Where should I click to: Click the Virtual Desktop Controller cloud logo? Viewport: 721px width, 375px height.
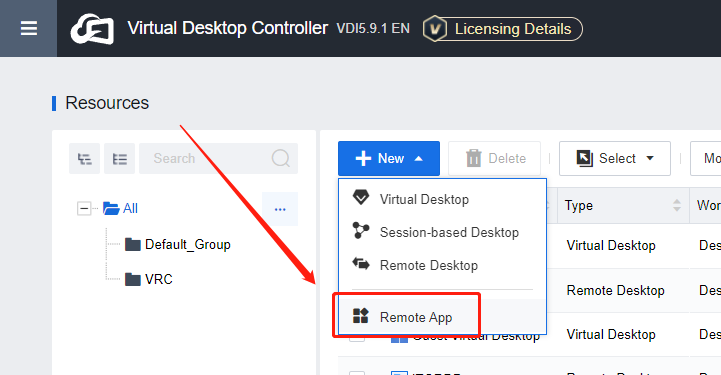point(92,29)
